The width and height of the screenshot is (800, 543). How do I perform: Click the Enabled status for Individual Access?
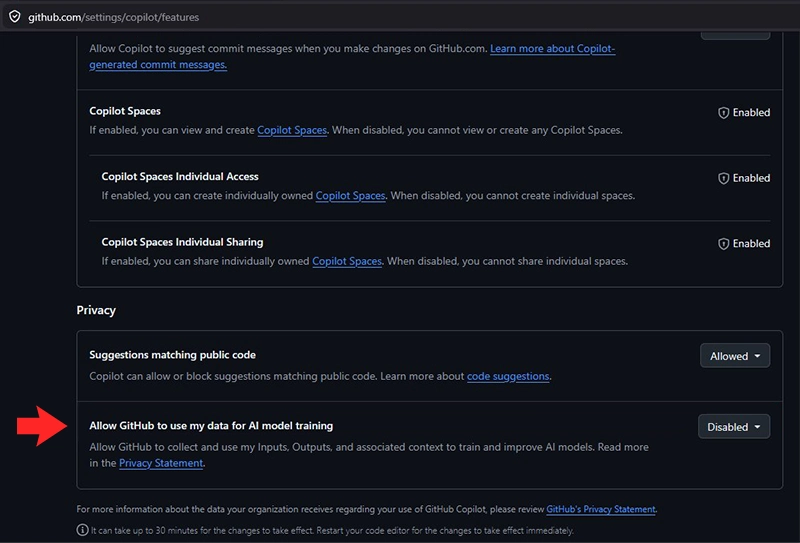(751, 178)
